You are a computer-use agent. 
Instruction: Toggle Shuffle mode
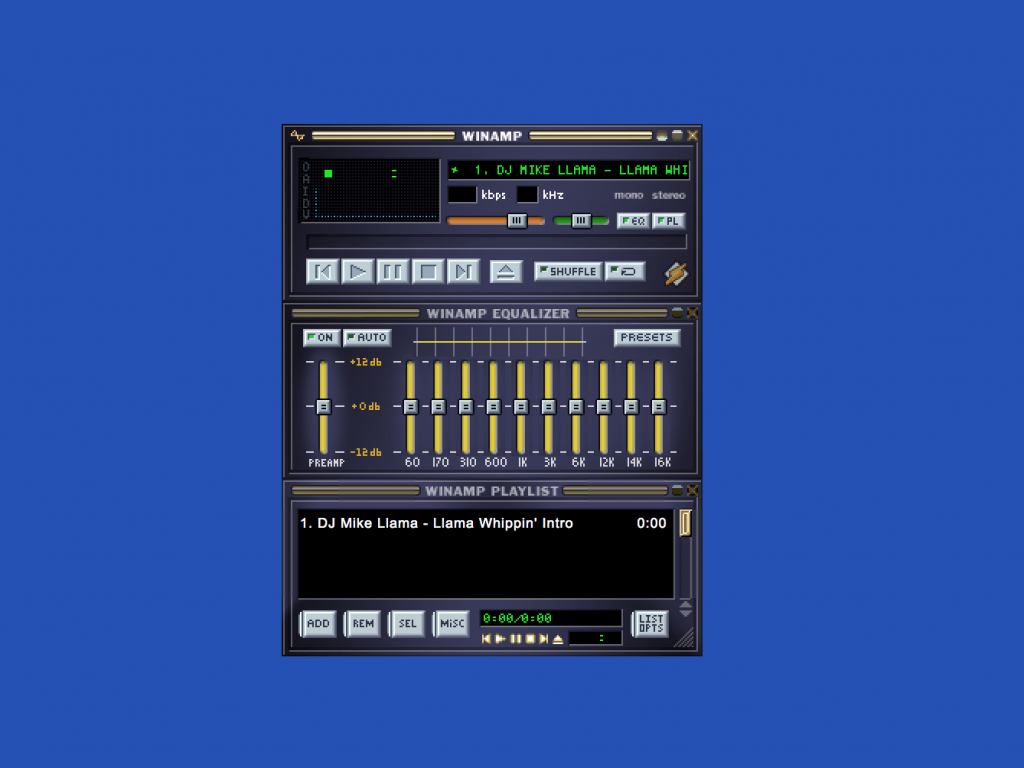click(x=568, y=271)
